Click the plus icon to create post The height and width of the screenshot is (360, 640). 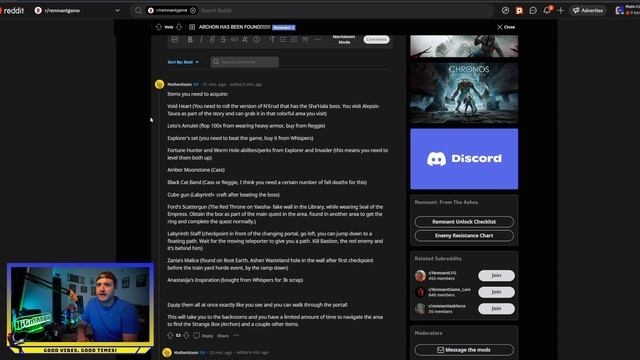(x=560, y=11)
